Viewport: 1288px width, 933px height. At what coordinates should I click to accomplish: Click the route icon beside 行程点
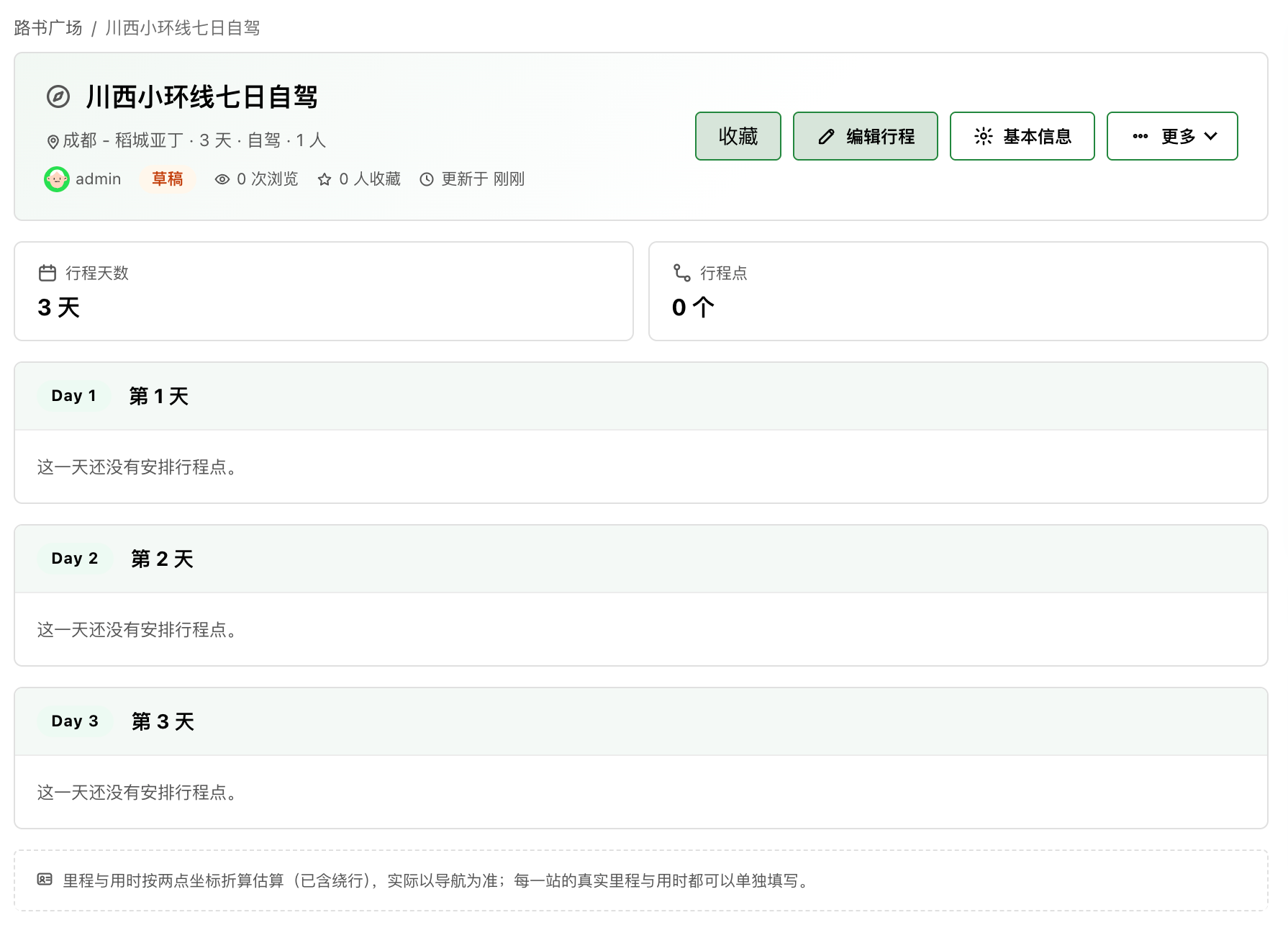coord(682,273)
